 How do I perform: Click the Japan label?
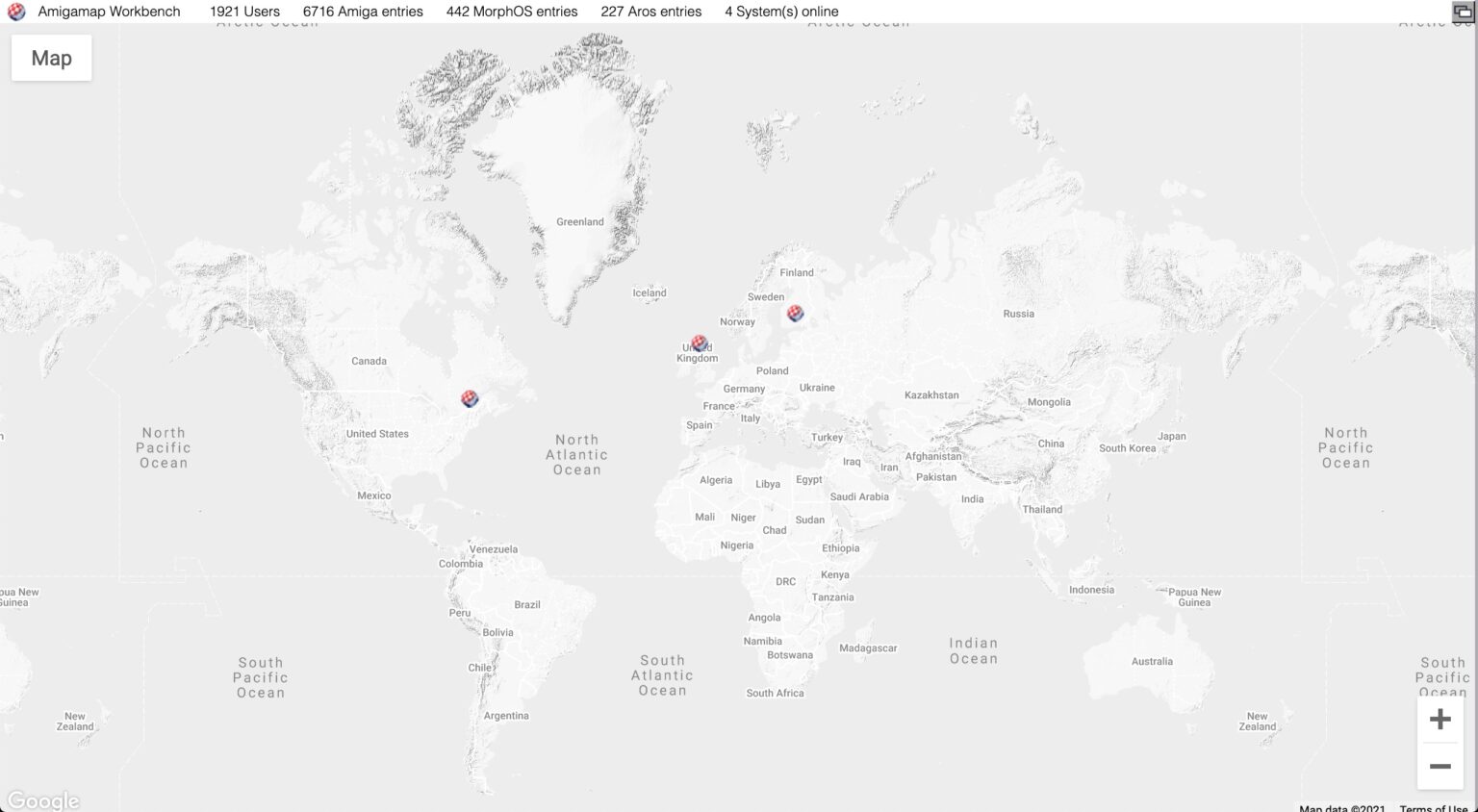coord(1171,436)
